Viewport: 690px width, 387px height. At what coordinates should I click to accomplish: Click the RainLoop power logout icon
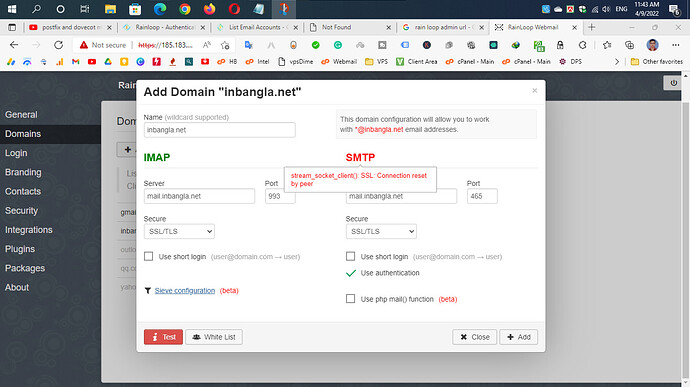pos(673,83)
